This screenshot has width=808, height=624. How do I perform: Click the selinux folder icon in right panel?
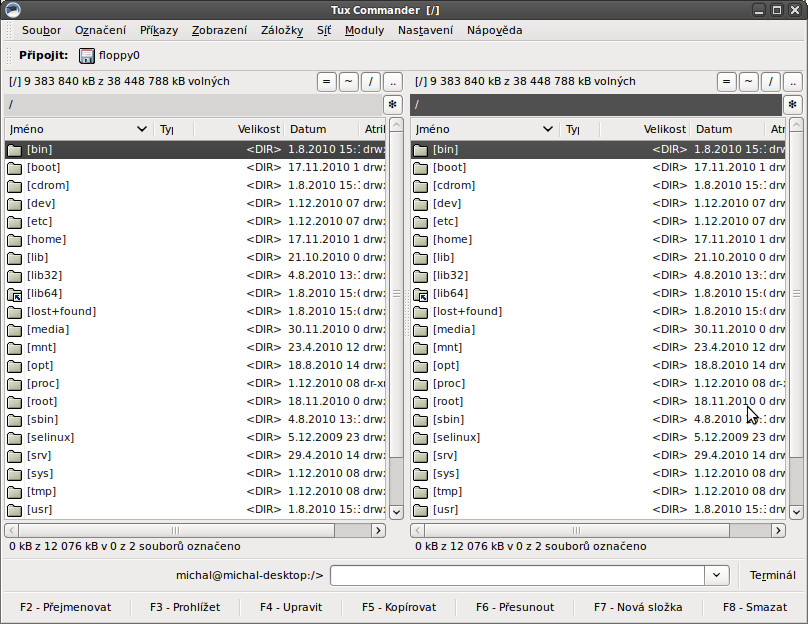point(420,438)
